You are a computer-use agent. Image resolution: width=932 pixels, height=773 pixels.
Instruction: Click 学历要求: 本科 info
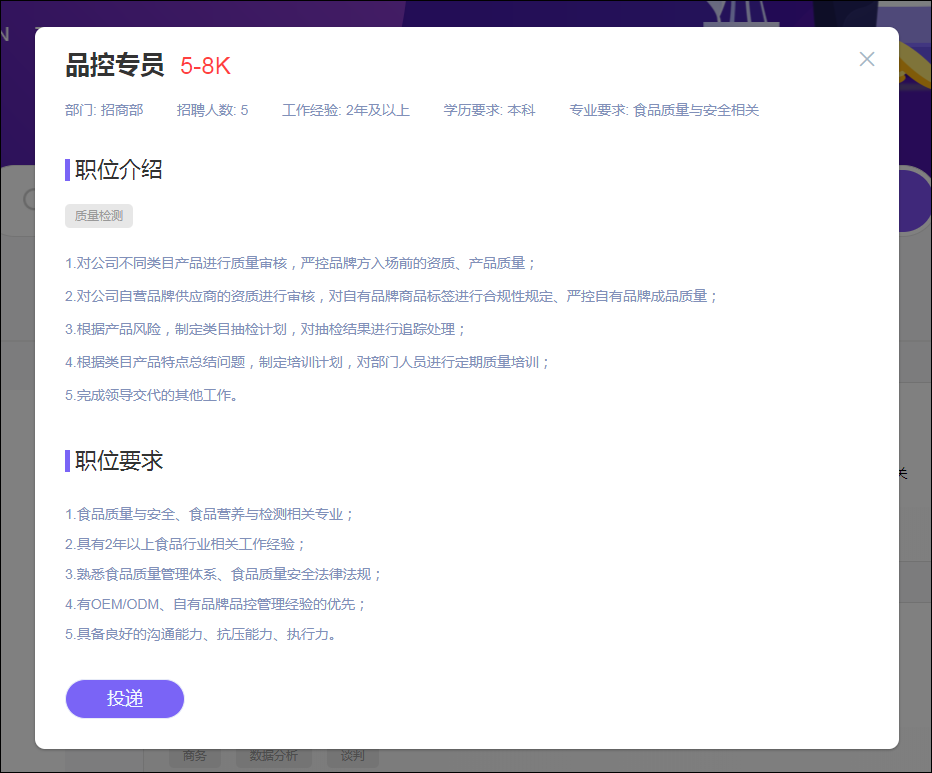pyautogui.click(x=489, y=110)
